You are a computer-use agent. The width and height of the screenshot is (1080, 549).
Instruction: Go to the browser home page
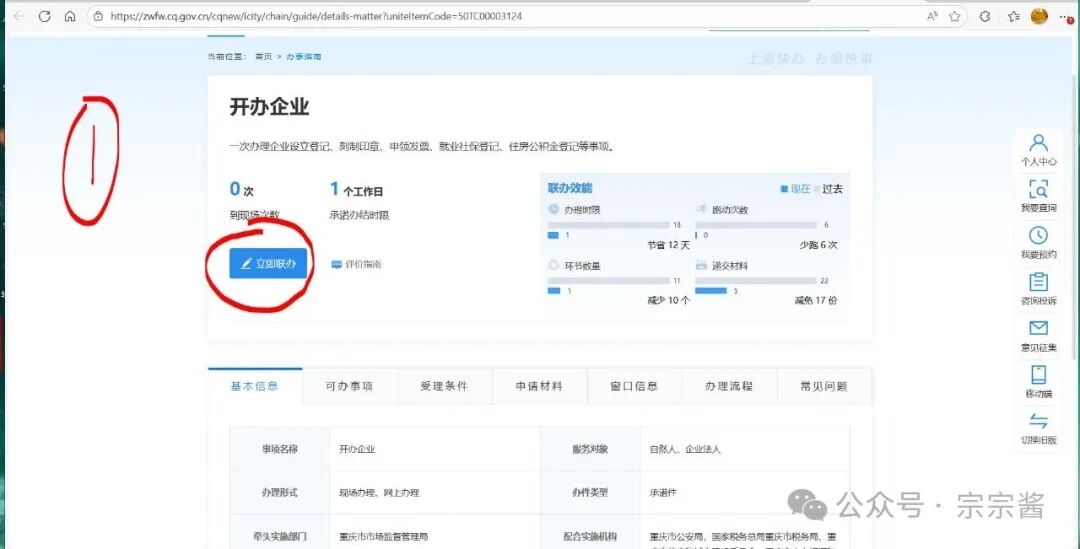pos(70,16)
